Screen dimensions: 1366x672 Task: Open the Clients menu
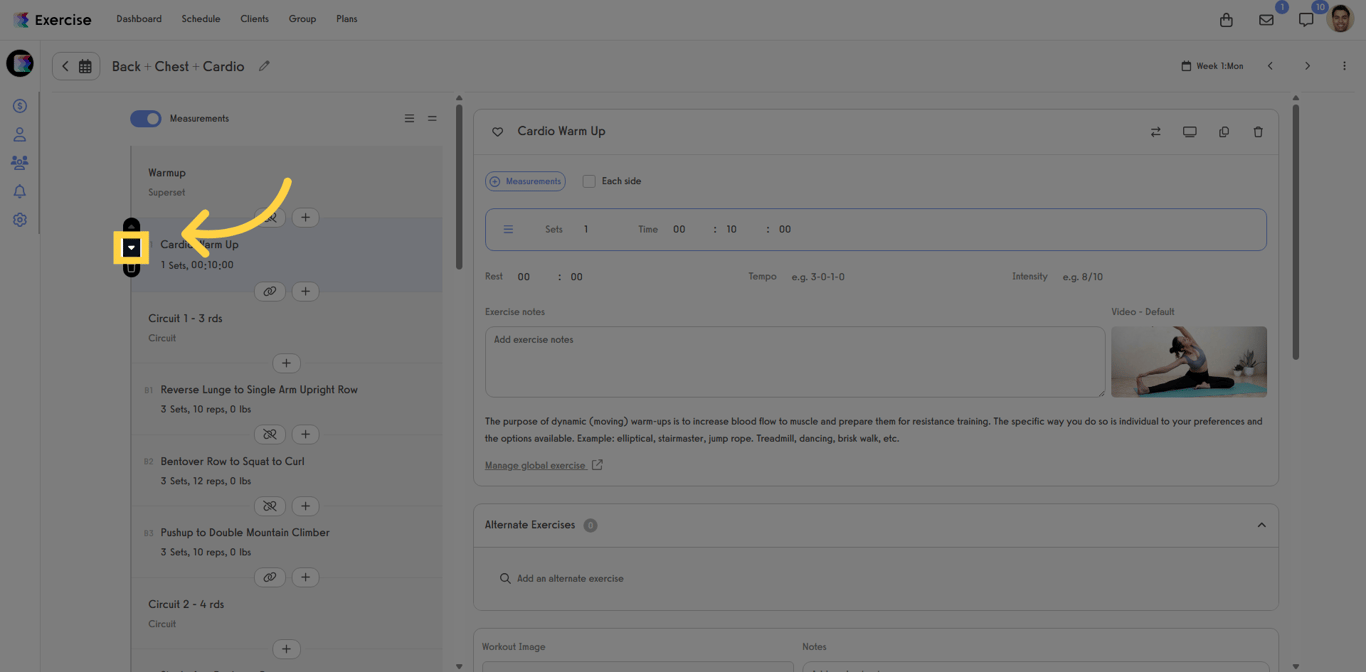click(254, 19)
